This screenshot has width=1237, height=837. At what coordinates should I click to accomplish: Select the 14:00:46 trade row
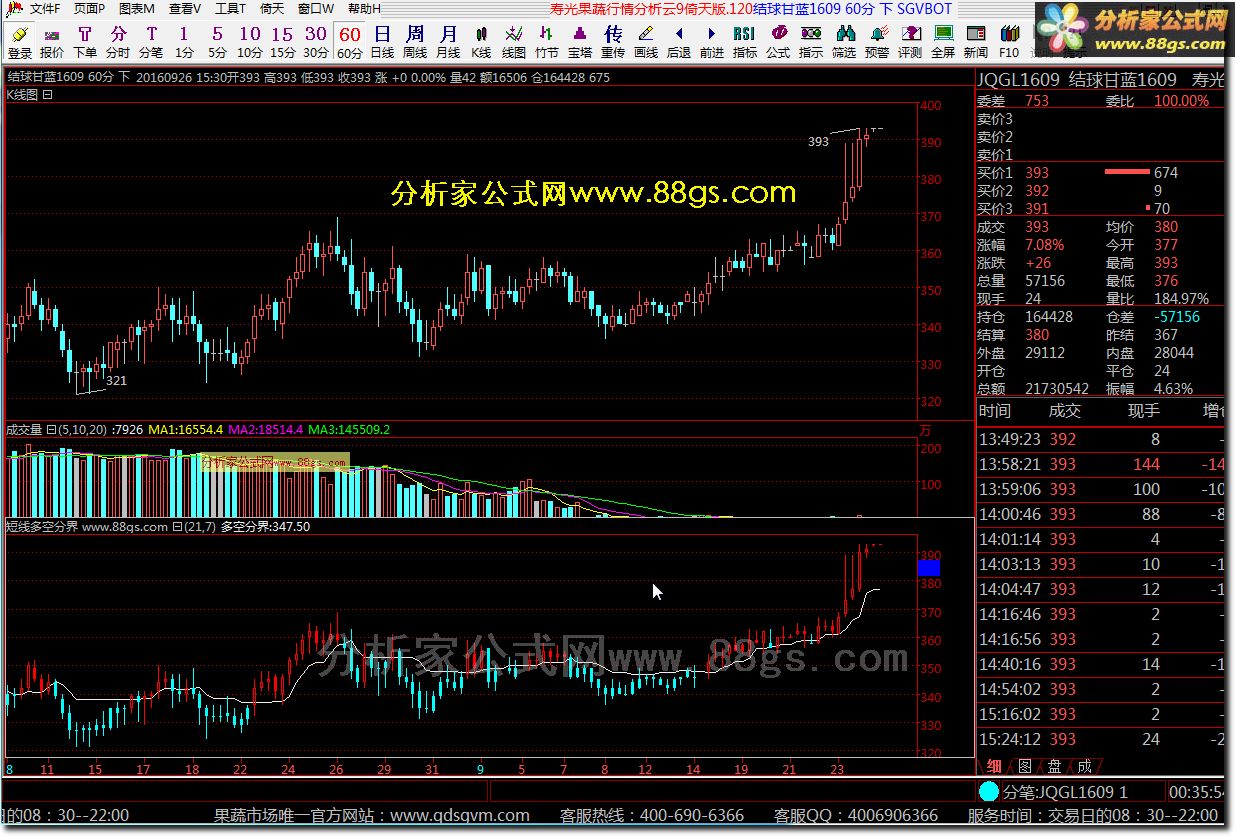click(1101, 514)
